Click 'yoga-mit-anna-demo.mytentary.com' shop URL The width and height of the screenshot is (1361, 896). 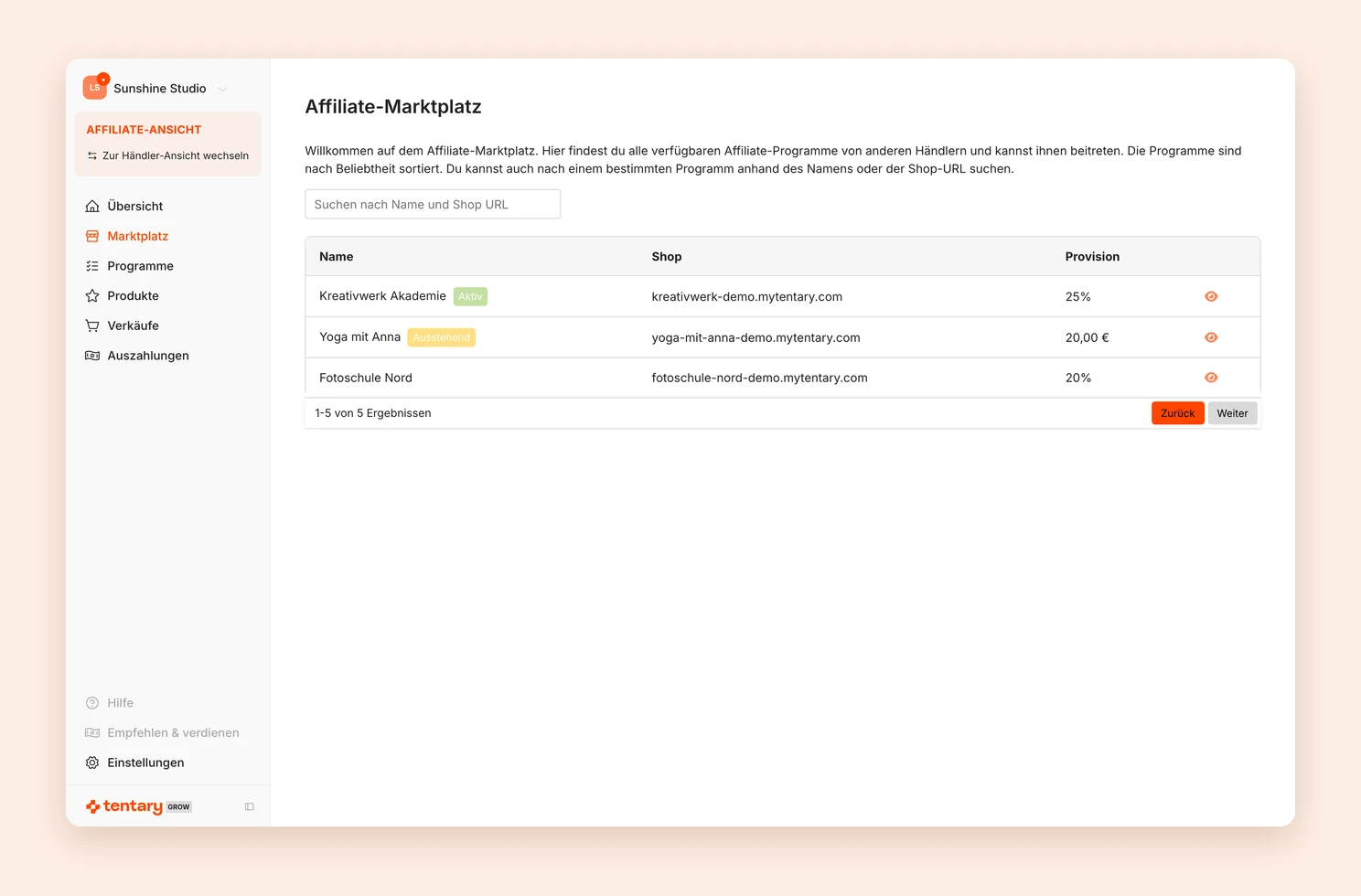pos(756,337)
